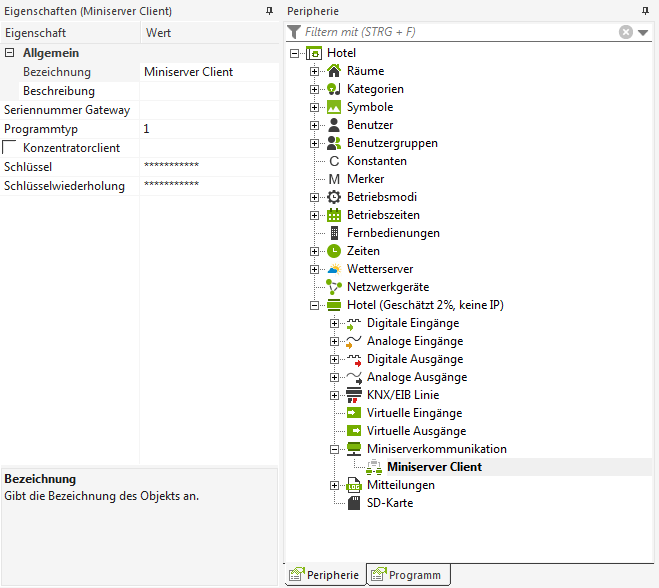Toggle the Konzentratorclient checkbox

[10, 148]
